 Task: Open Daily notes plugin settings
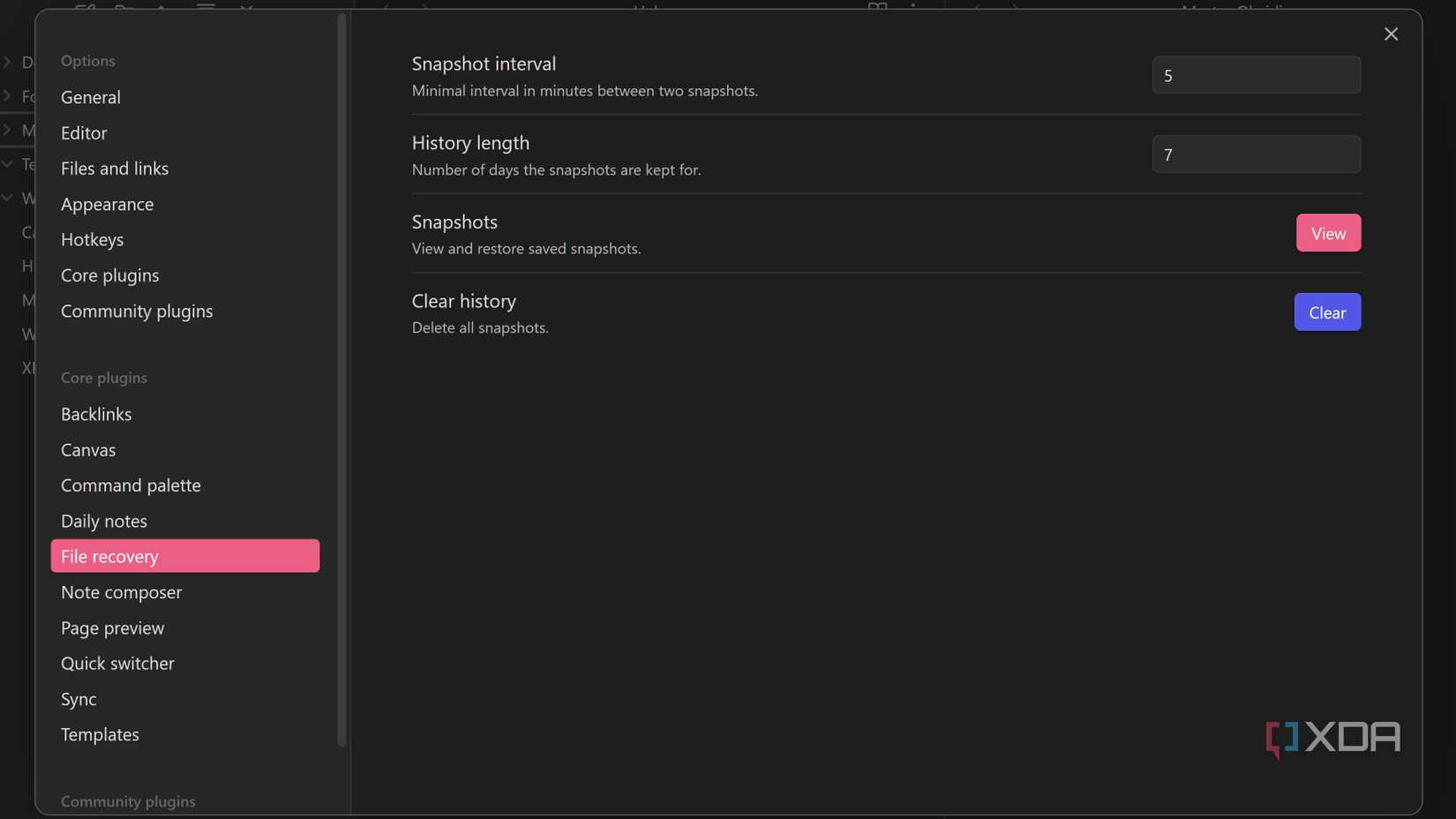[104, 521]
